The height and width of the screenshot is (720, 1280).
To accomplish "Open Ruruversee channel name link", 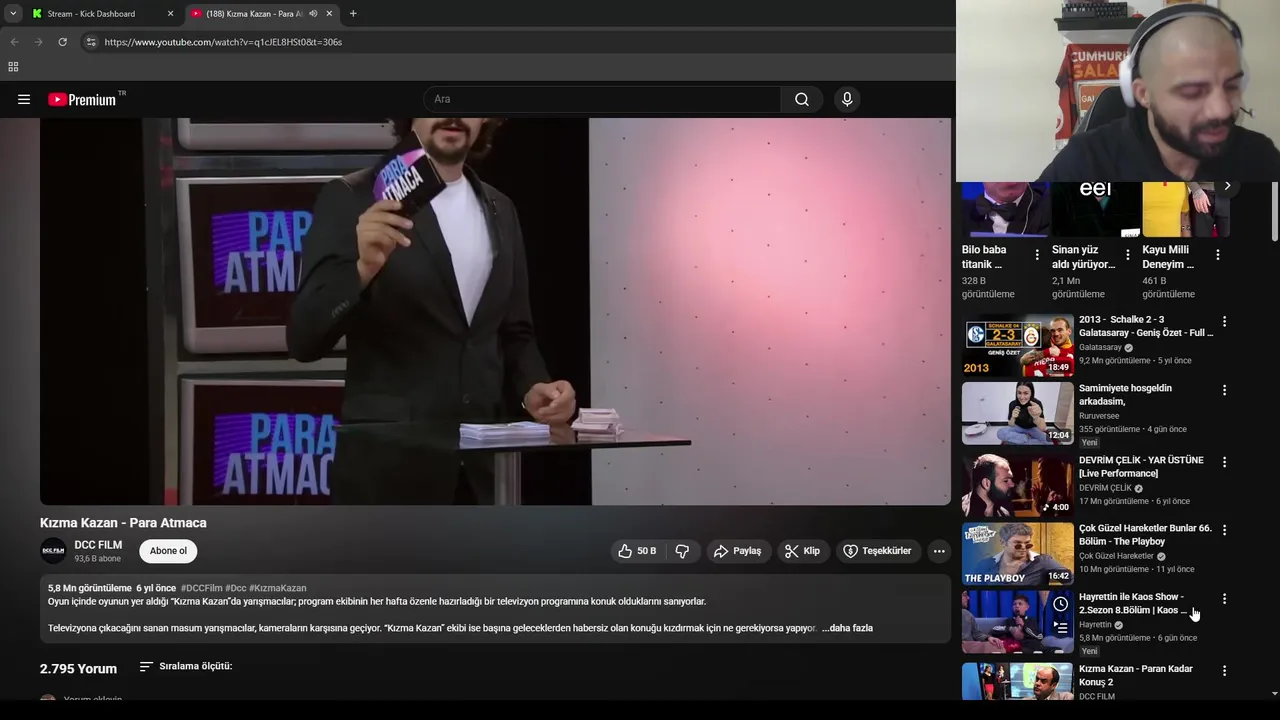I will pos(1099,415).
